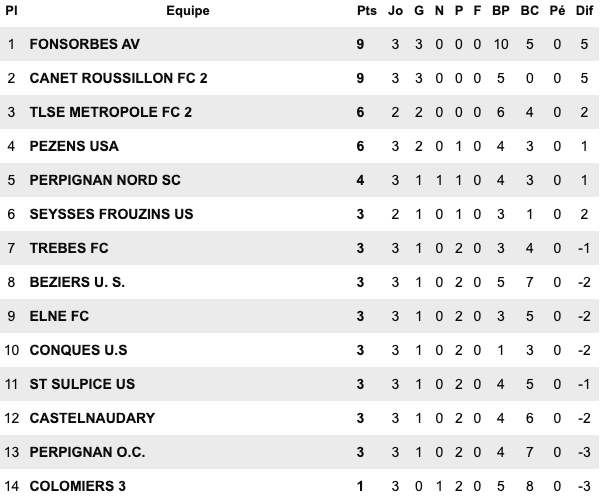Click on CONQUES U.S team
Screen dimensions: 604x500
78,350
